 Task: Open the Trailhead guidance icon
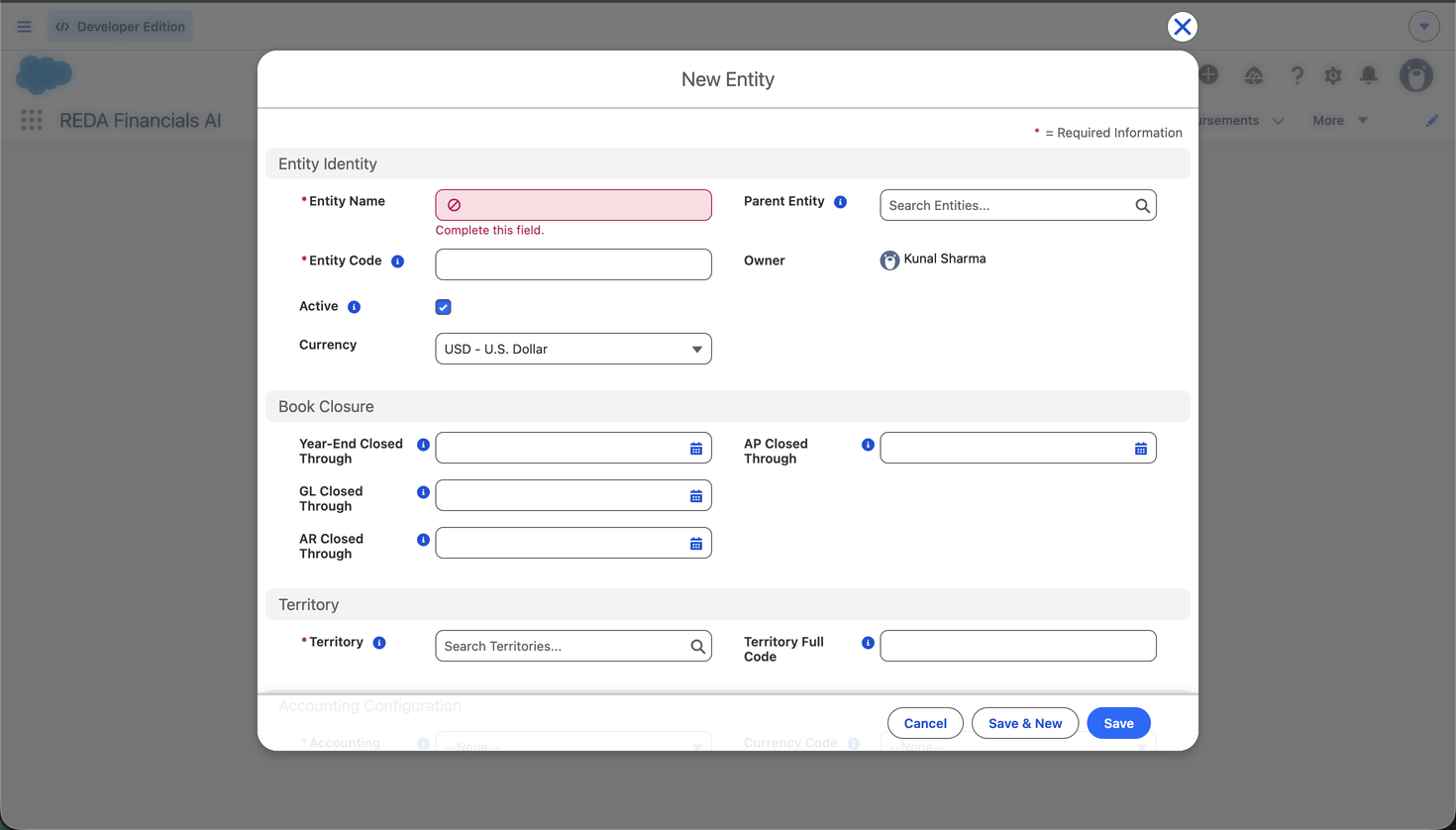coord(1254,75)
